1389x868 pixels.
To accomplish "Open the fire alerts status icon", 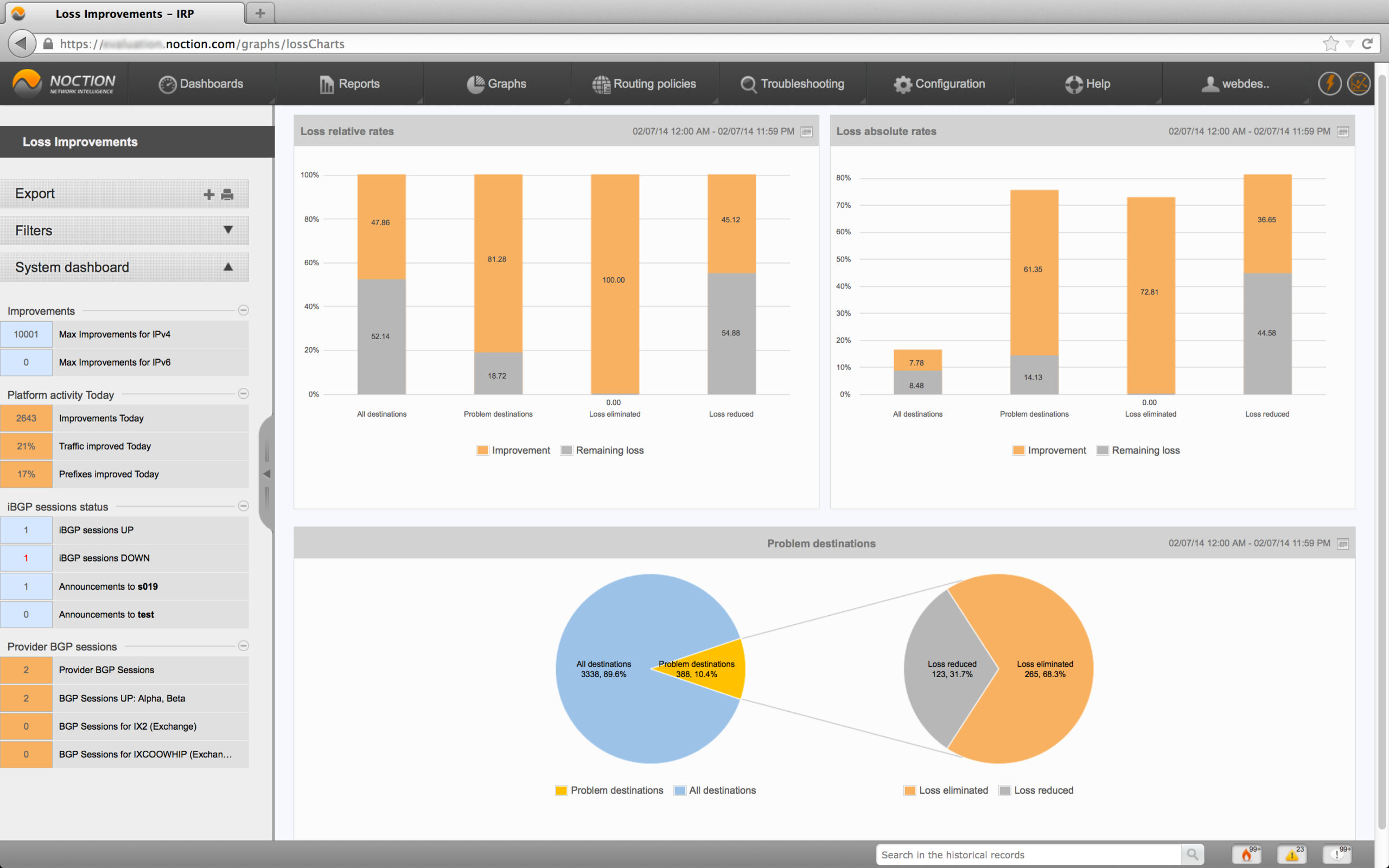I will 1247,854.
